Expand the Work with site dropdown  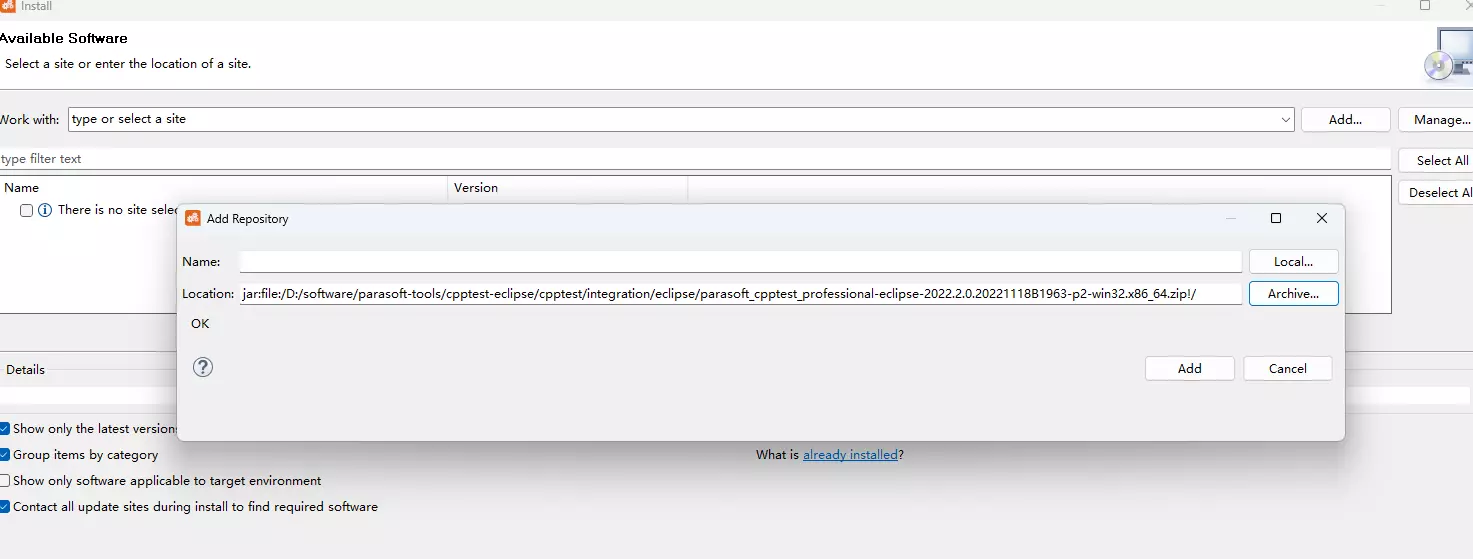point(1285,119)
